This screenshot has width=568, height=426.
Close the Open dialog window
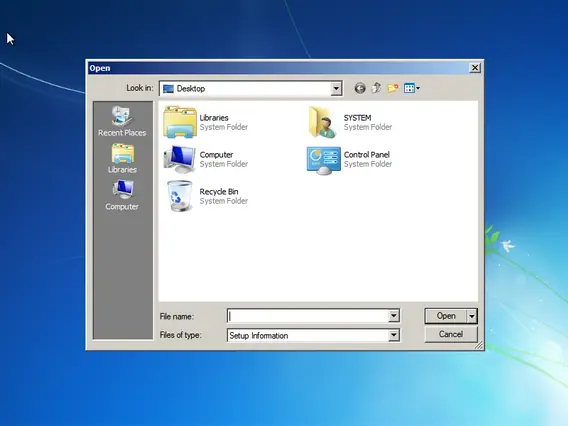[x=475, y=68]
